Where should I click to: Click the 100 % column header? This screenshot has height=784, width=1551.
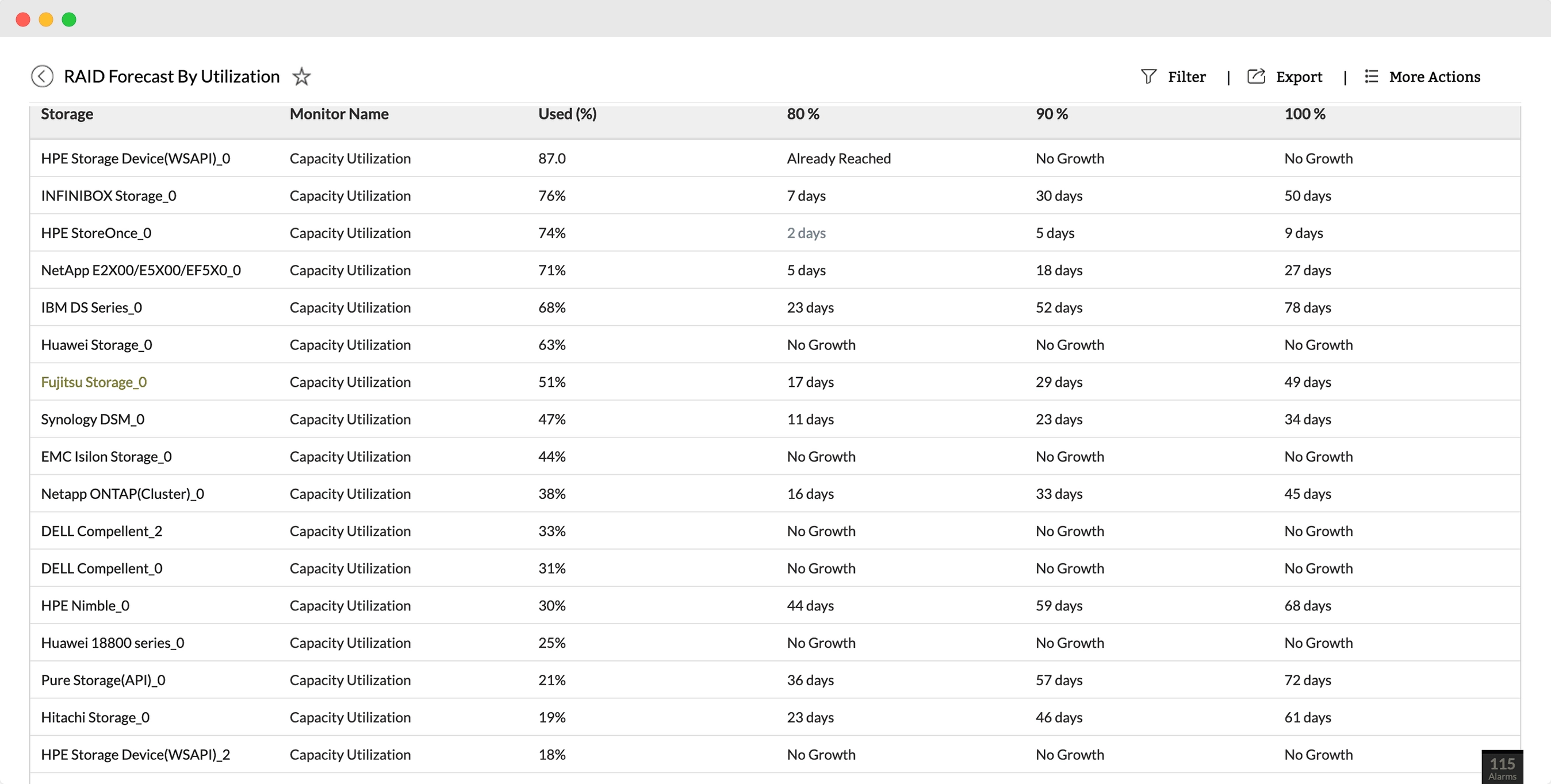1304,114
